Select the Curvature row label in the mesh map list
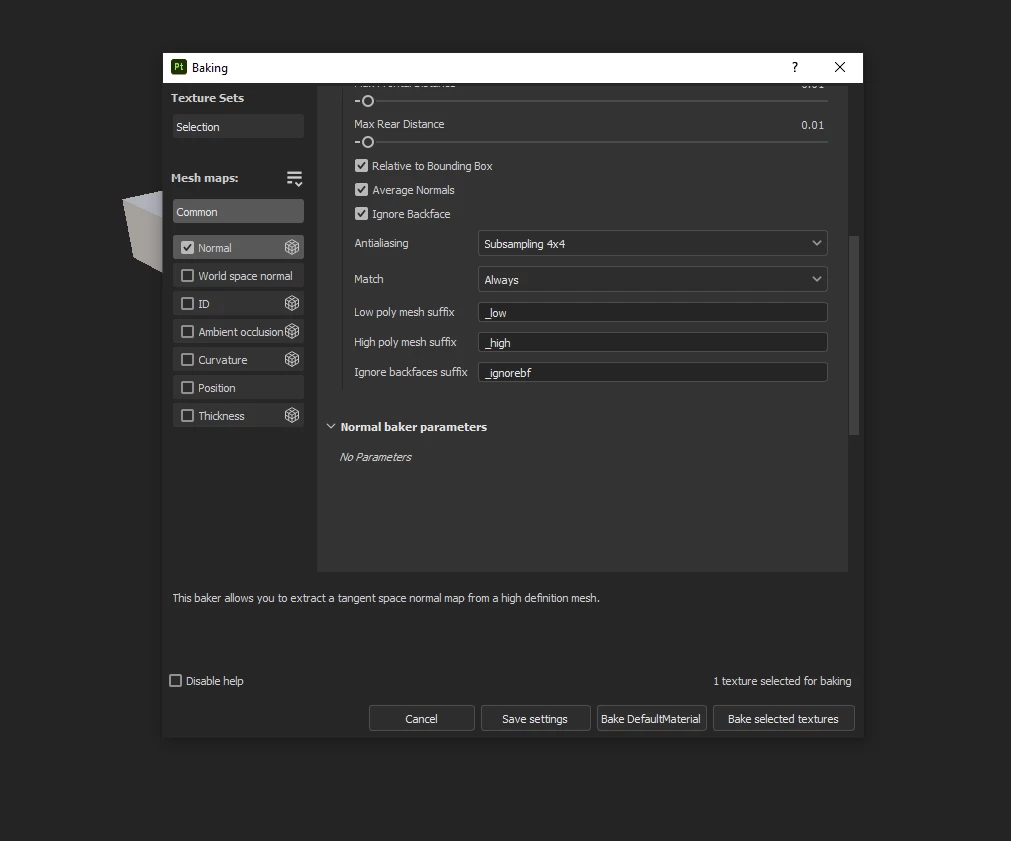The width and height of the screenshot is (1011, 841). [222, 360]
